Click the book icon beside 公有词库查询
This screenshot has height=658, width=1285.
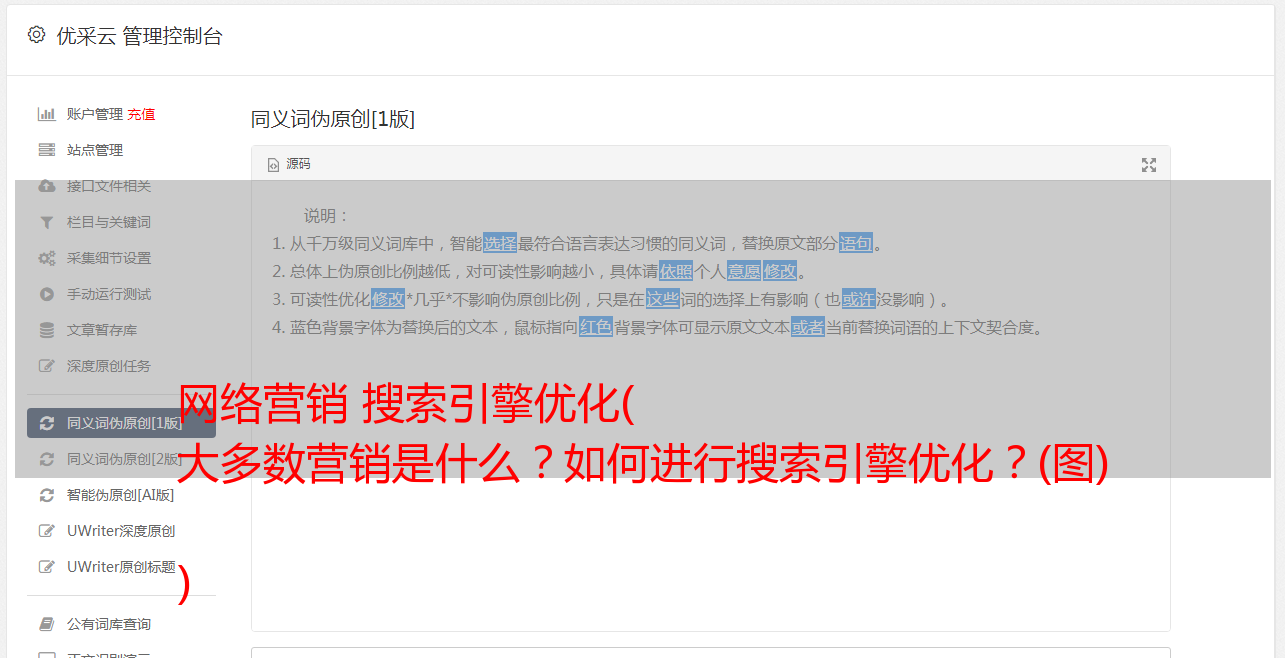(x=46, y=624)
